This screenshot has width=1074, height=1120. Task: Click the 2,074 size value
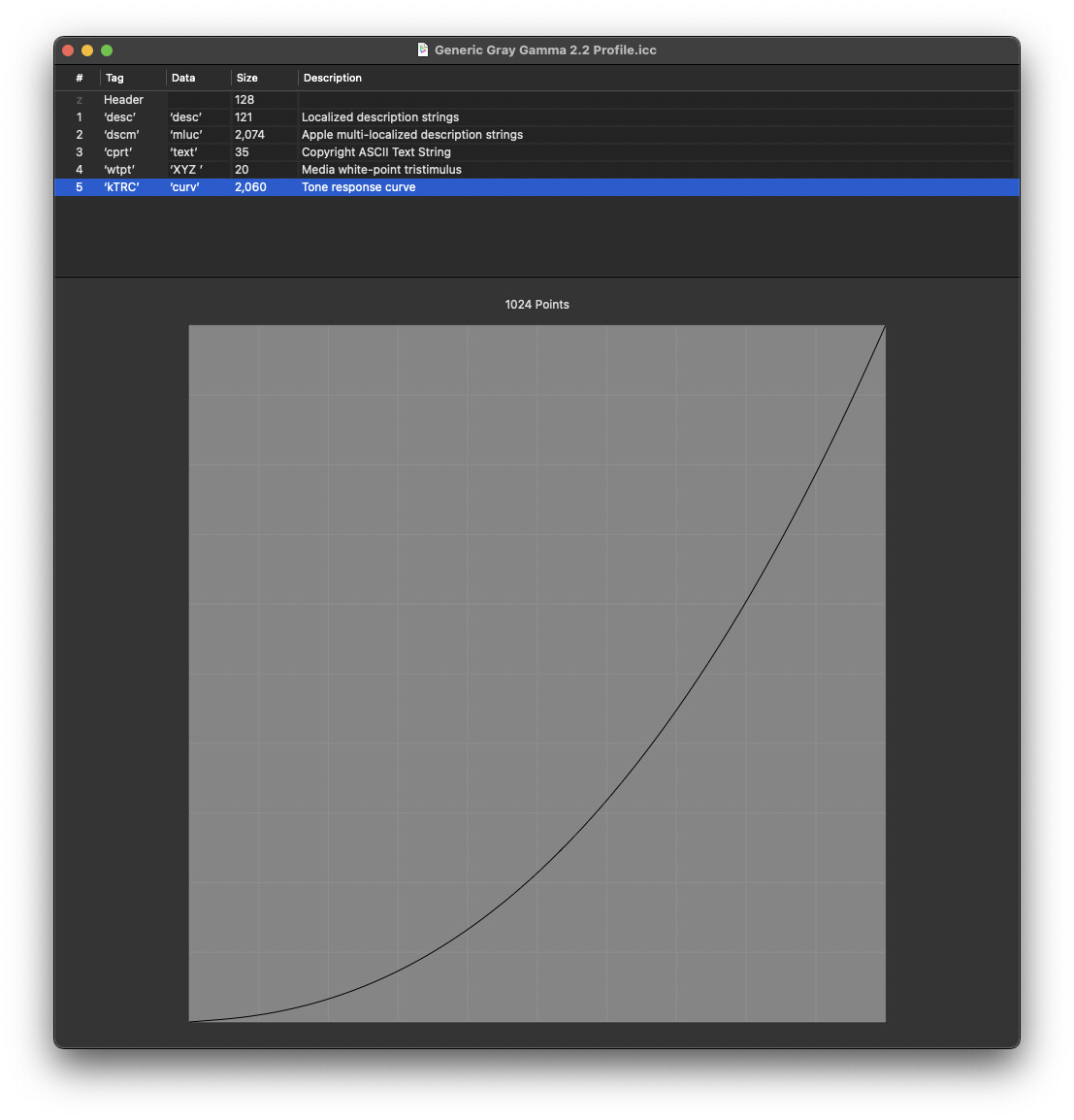(x=249, y=135)
